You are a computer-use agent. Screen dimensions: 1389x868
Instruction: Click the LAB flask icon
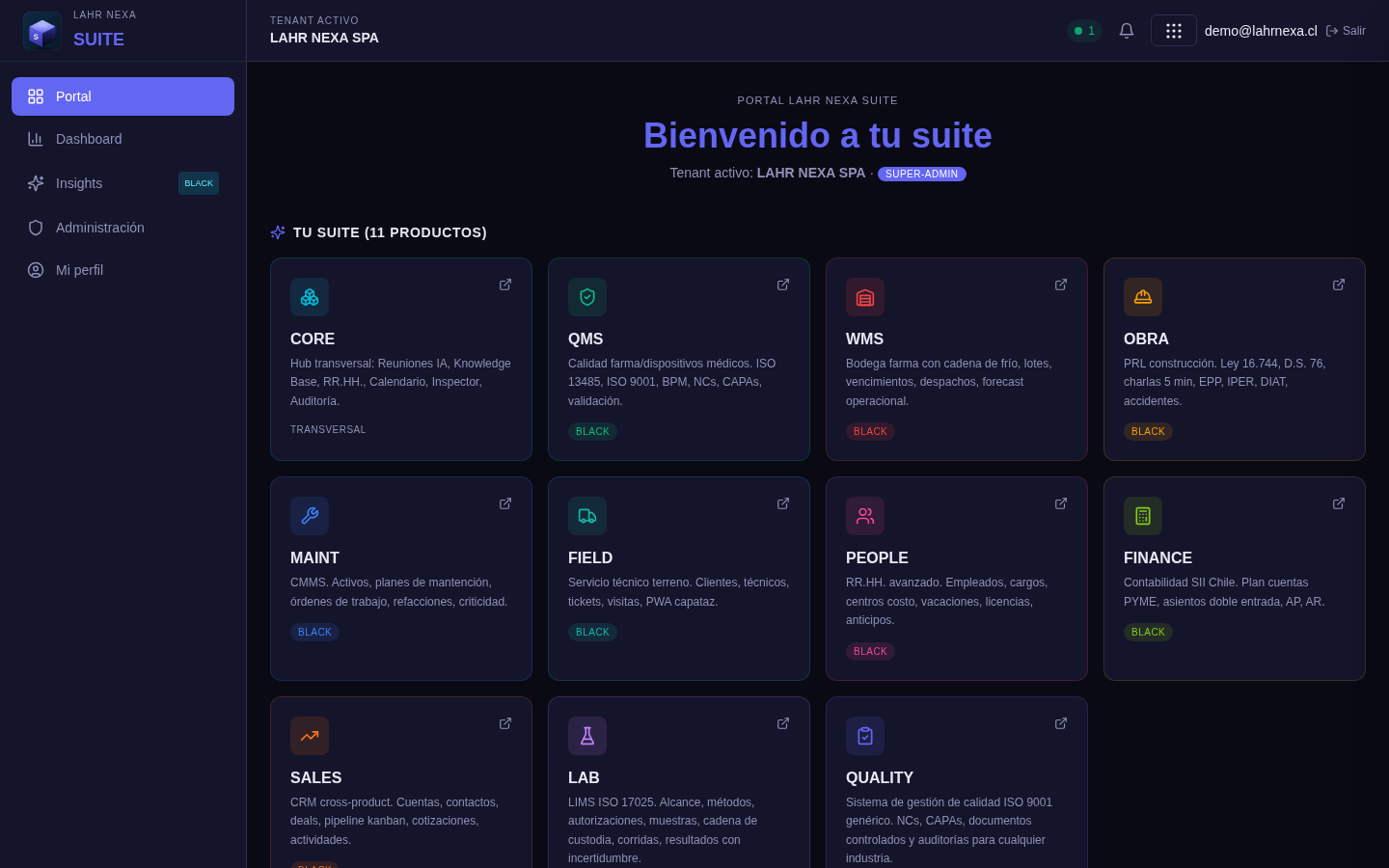[x=587, y=736]
